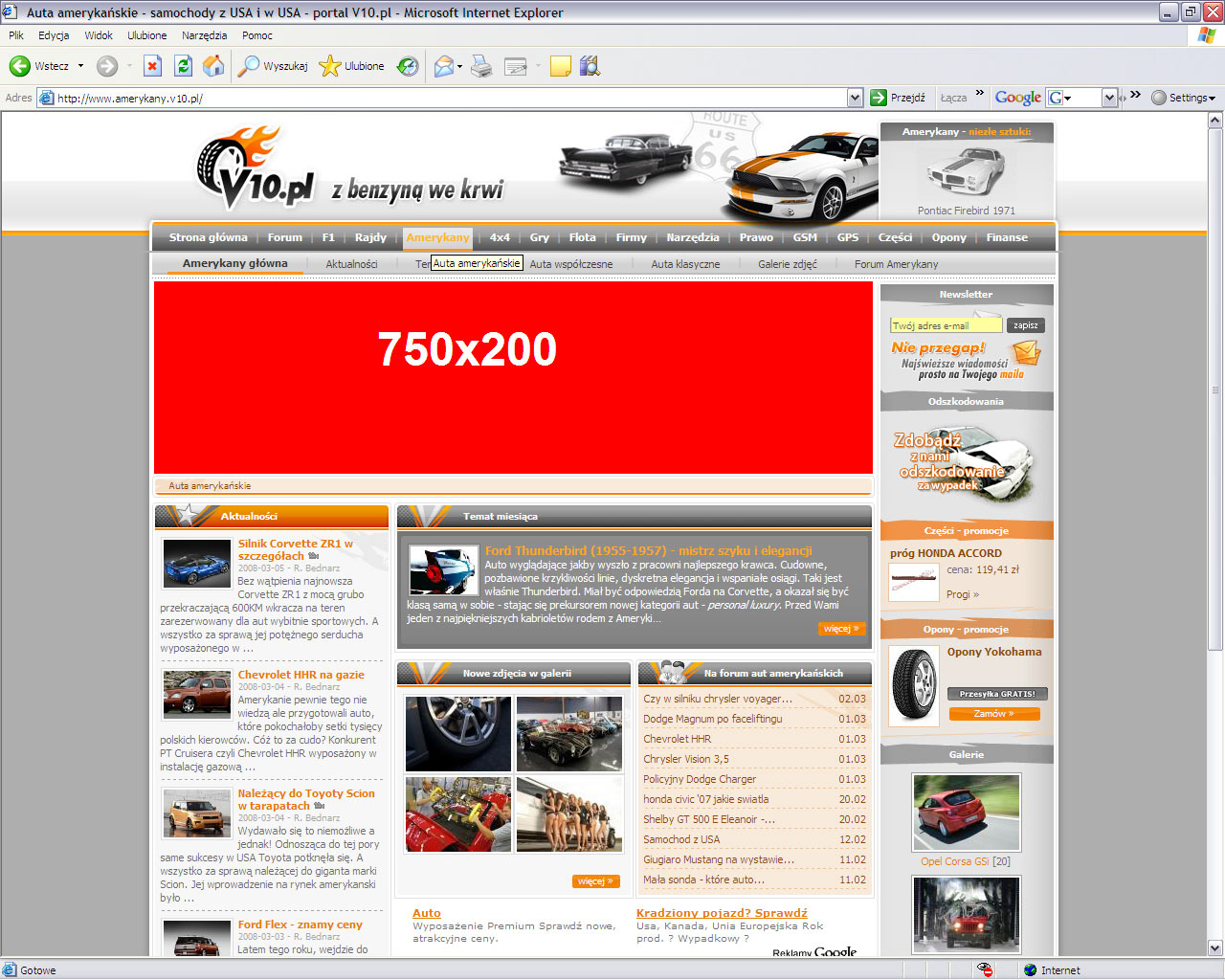1225x980 pixels.
Task: Open the address bar URL dropdown
Action: 855,98
